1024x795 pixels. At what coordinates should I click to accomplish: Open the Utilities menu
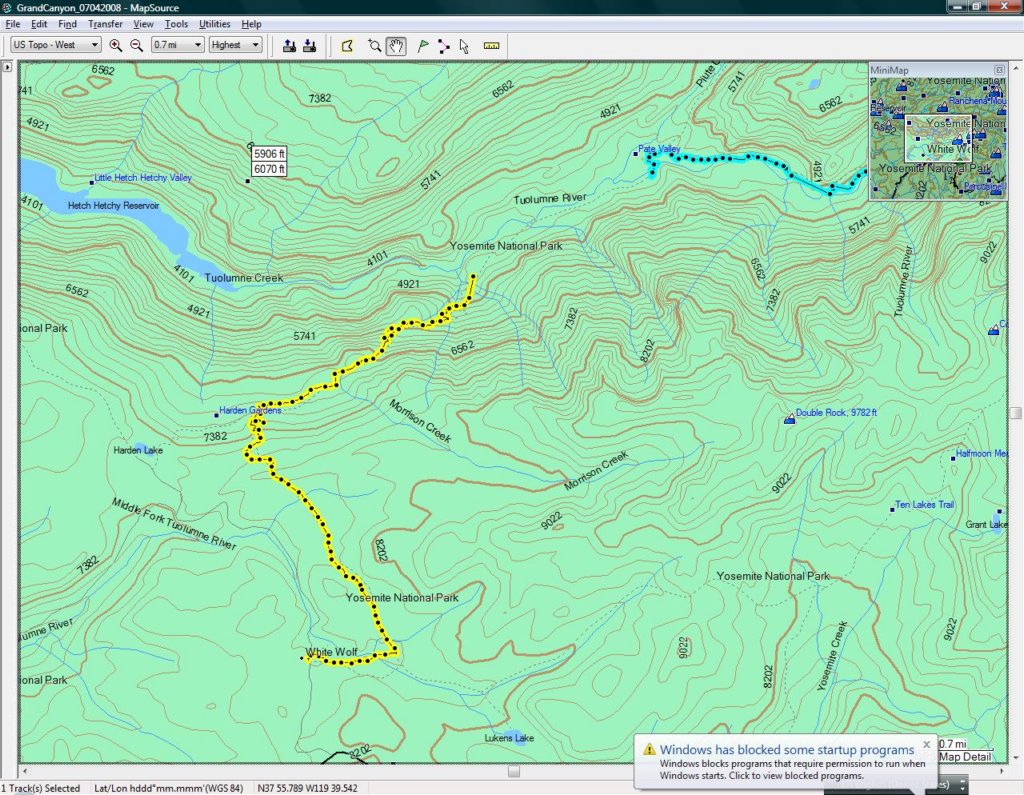click(214, 24)
